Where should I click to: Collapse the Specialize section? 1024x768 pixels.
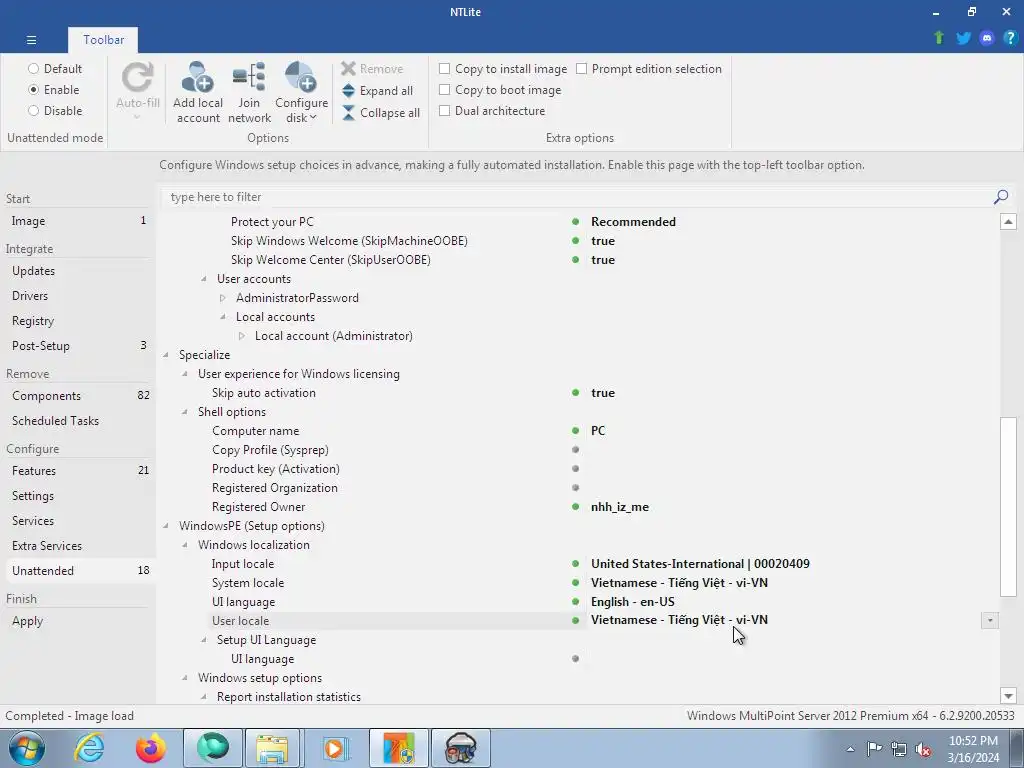tap(166, 355)
